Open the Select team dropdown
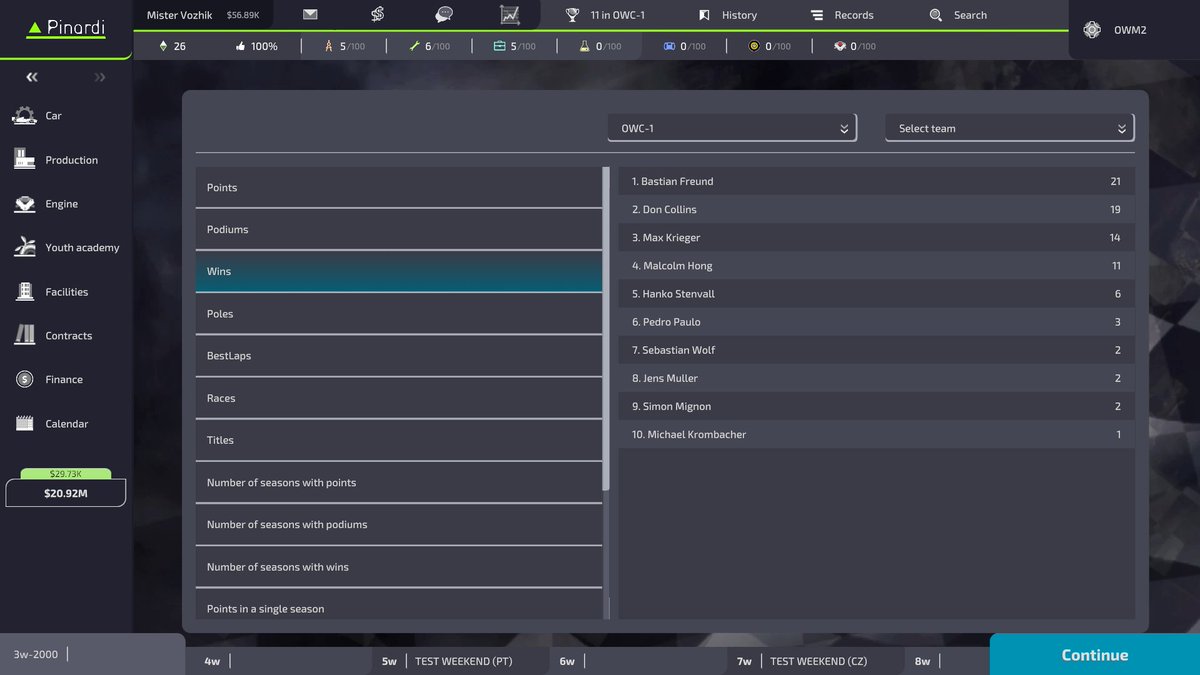This screenshot has width=1200, height=675. click(x=1010, y=128)
